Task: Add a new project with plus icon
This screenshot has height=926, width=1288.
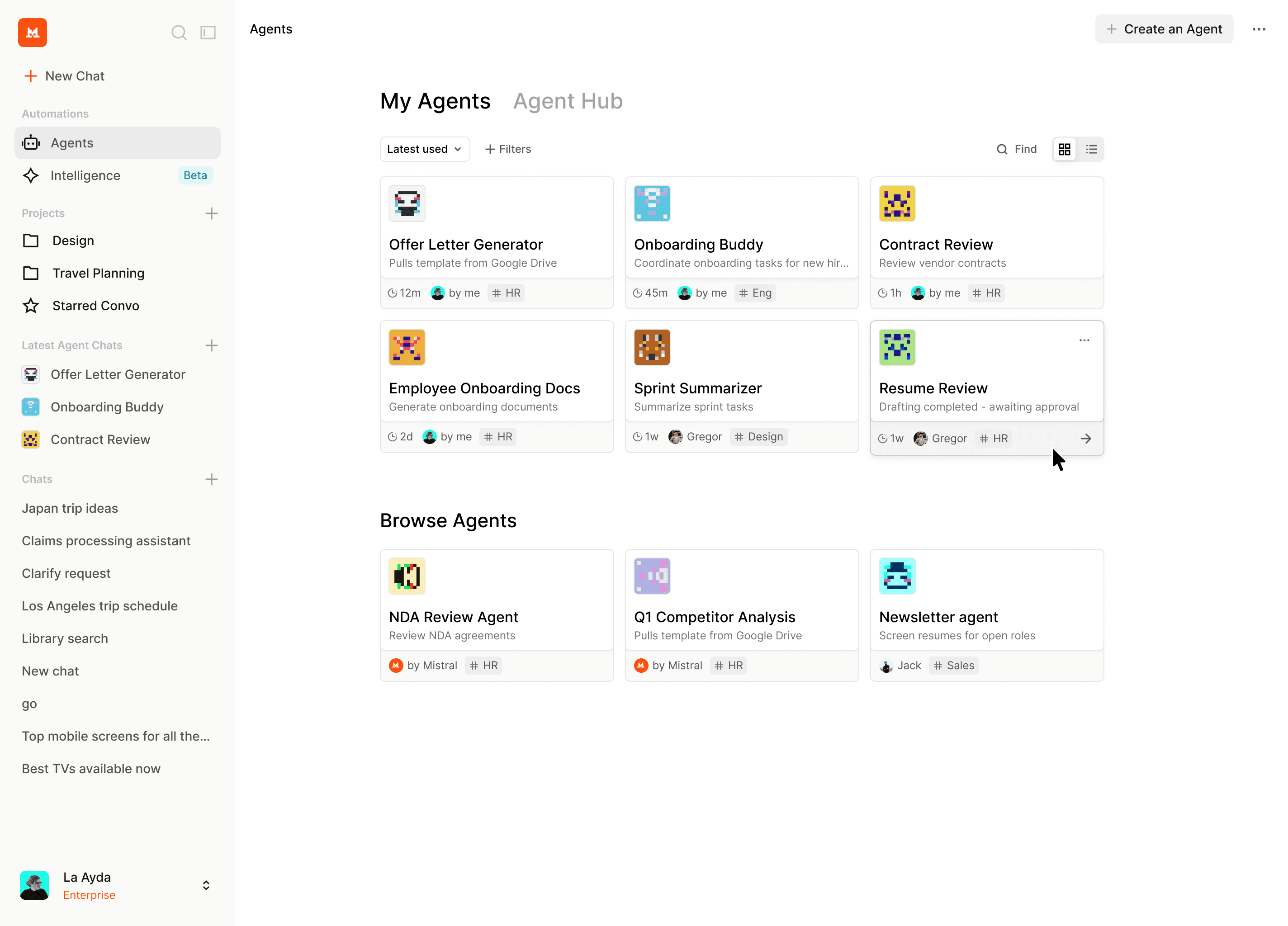Action: pos(211,213)
